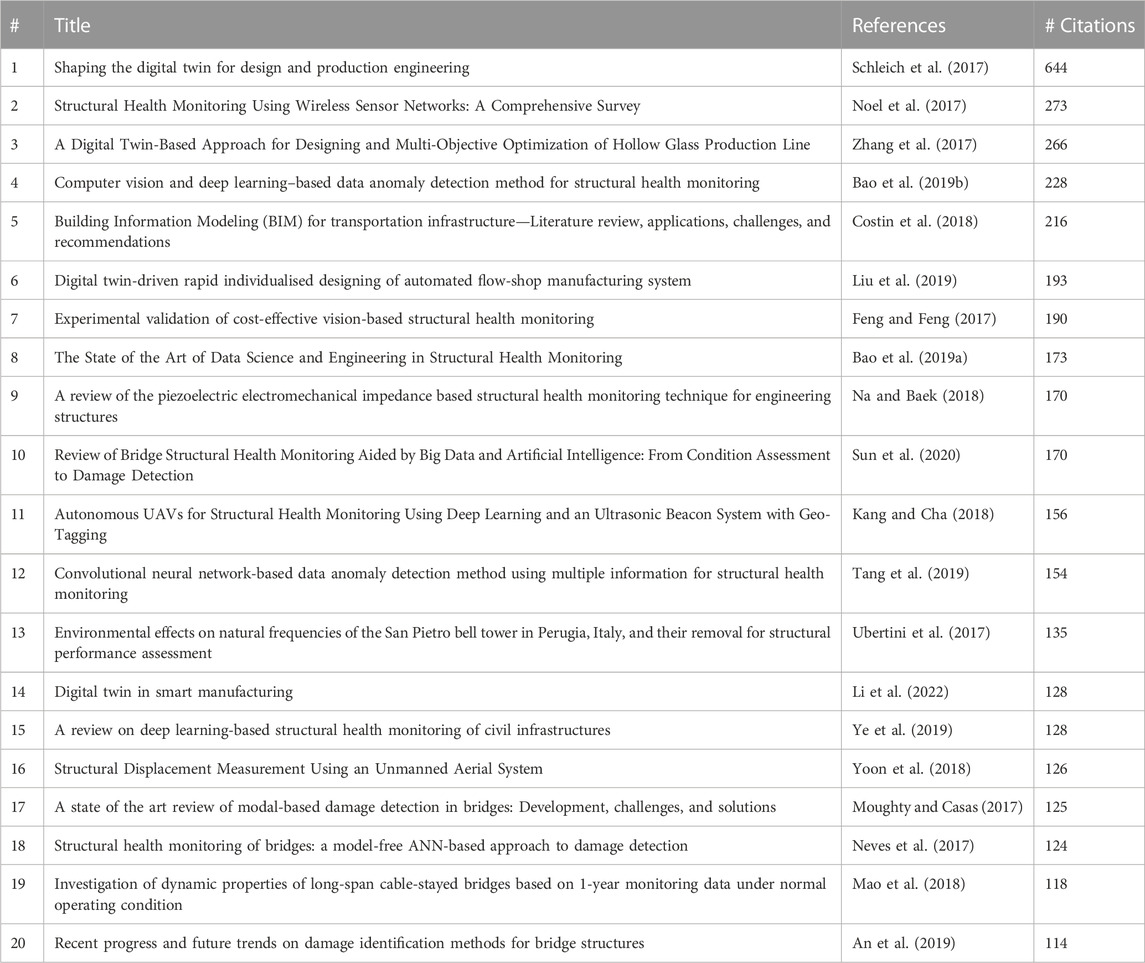Click citation count 114
Screen dimensions: 1145x963
coord(1056,943)
